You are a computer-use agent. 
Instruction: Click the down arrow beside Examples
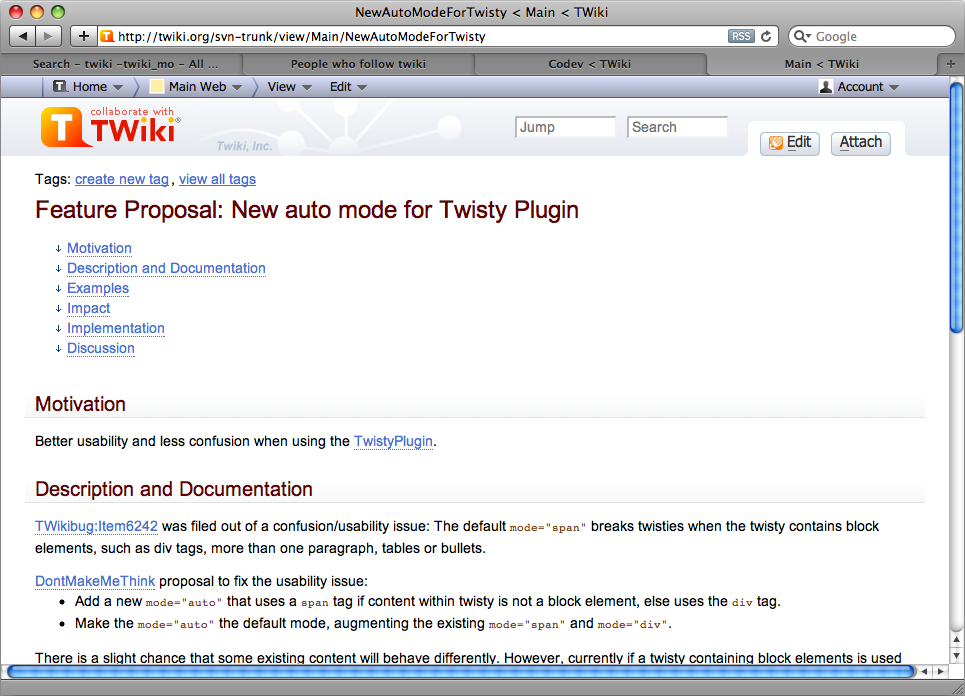coord(58,289)
